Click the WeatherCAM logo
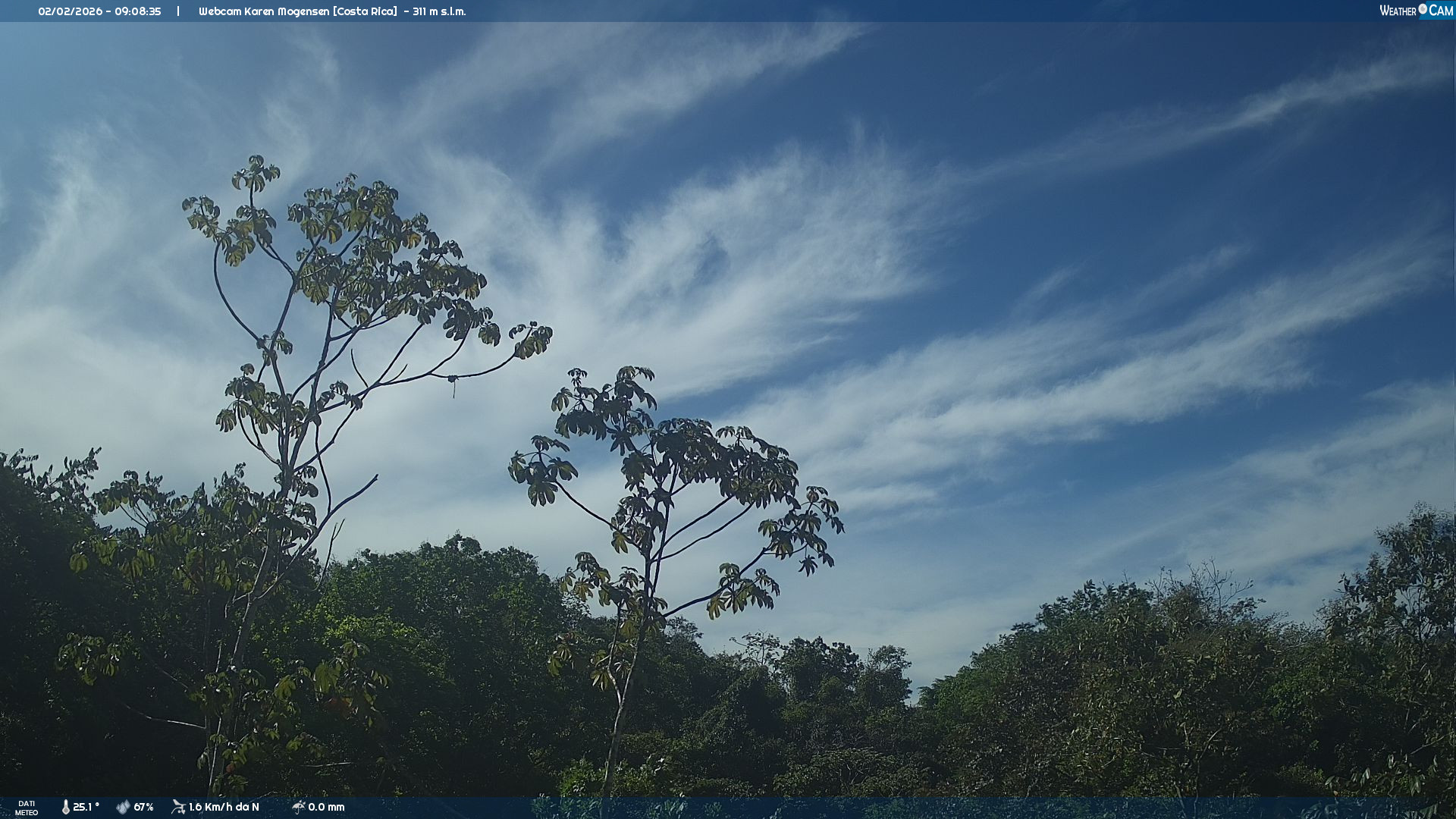This screenshot has width=1456, height=819. [x=1416, y=11]
